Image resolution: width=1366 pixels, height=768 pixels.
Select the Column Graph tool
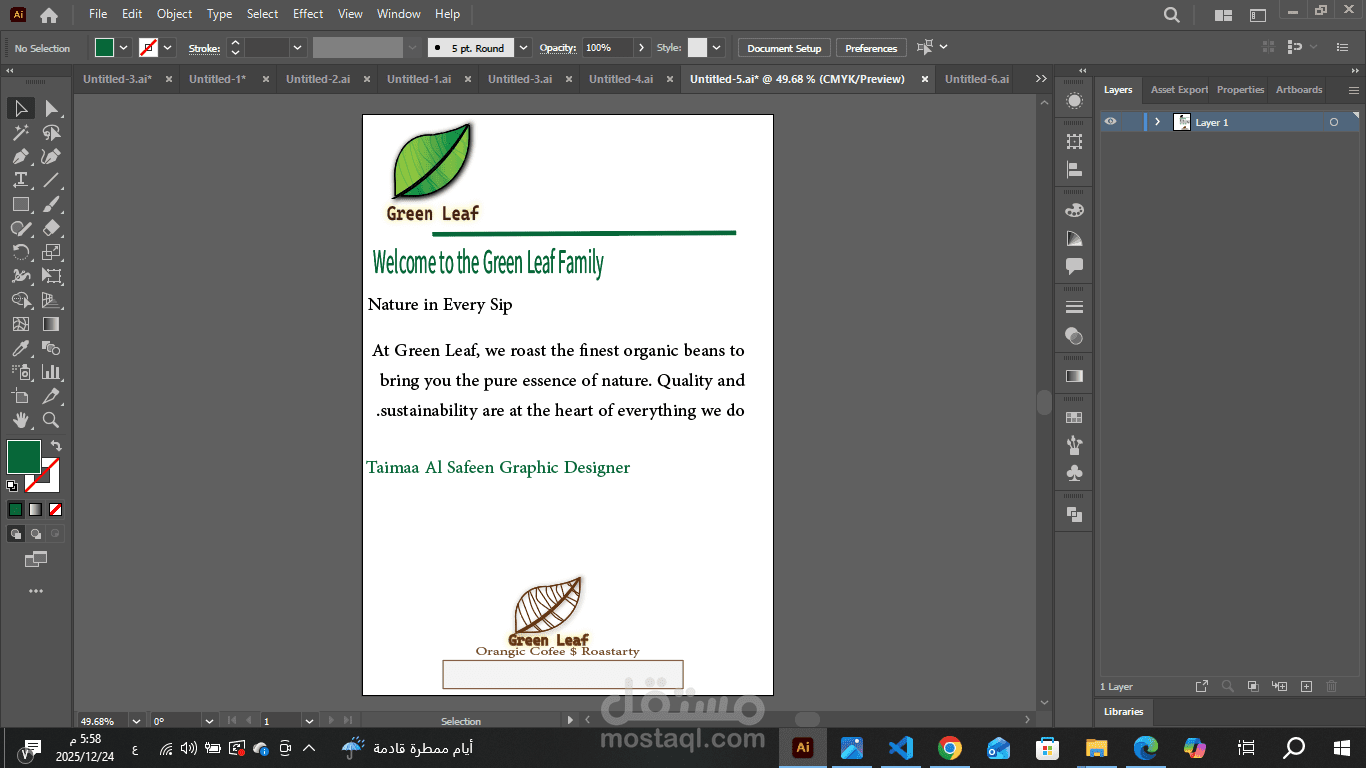coord(52,372)
